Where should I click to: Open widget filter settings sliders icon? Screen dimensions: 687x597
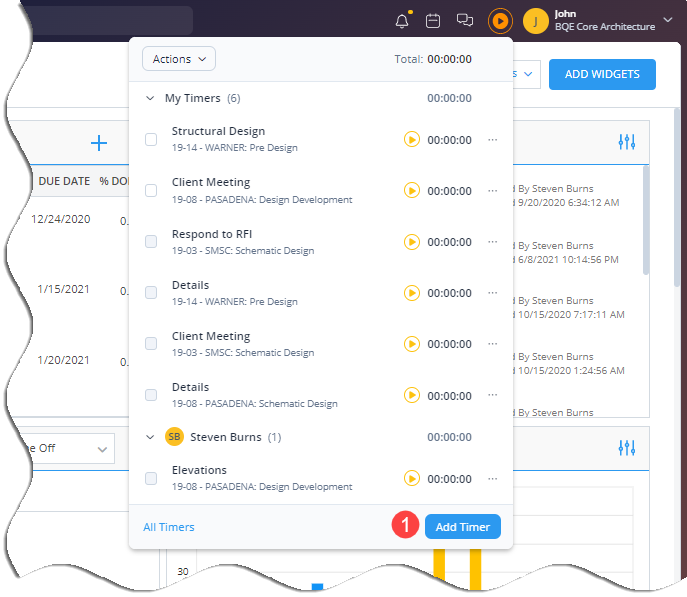pyautogui.click(x=627, y=143)
